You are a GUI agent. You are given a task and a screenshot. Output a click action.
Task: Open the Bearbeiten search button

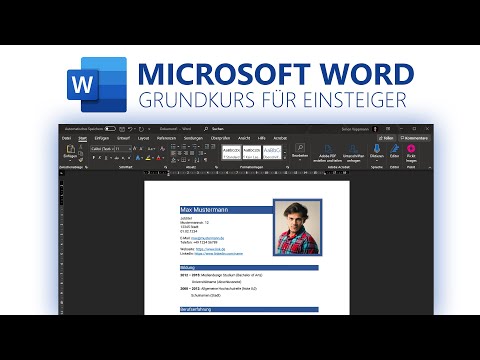click(x=300, y=151)
